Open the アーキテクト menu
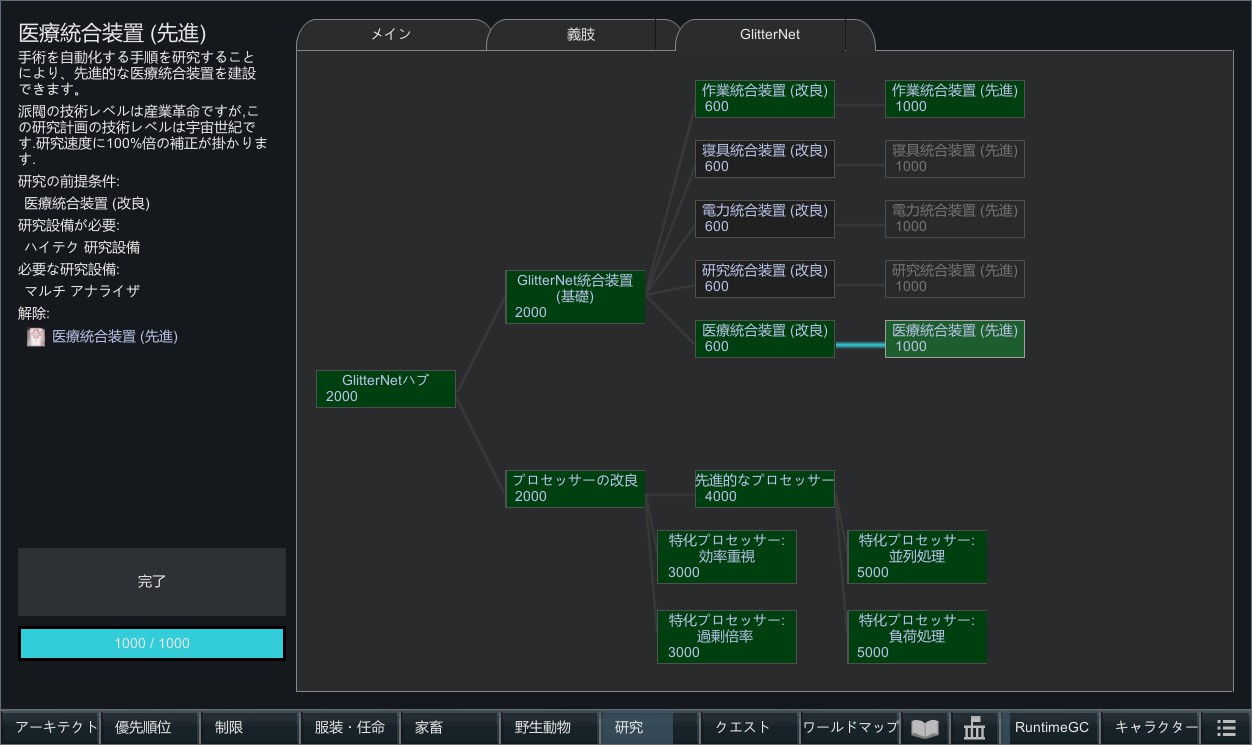1252x745 pixels. tap(50, 728)
